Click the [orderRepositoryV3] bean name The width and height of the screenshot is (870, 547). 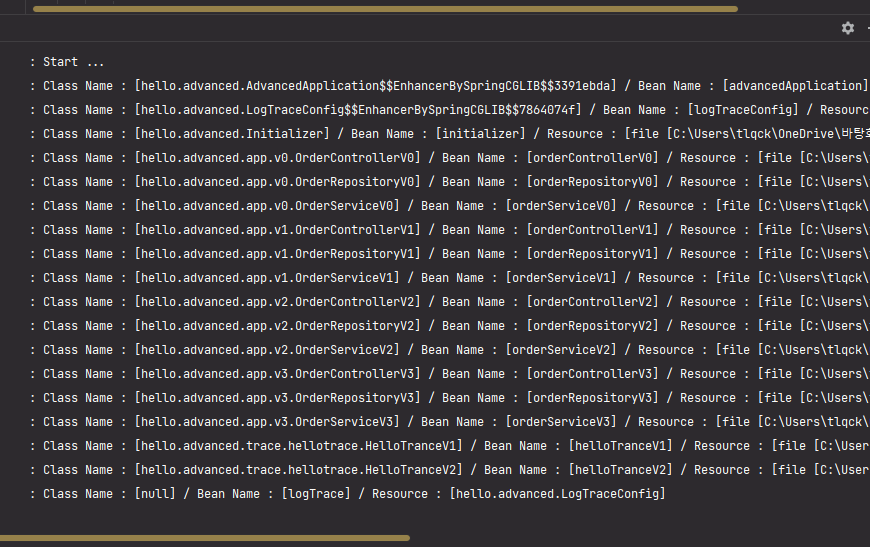coord(593,398)
